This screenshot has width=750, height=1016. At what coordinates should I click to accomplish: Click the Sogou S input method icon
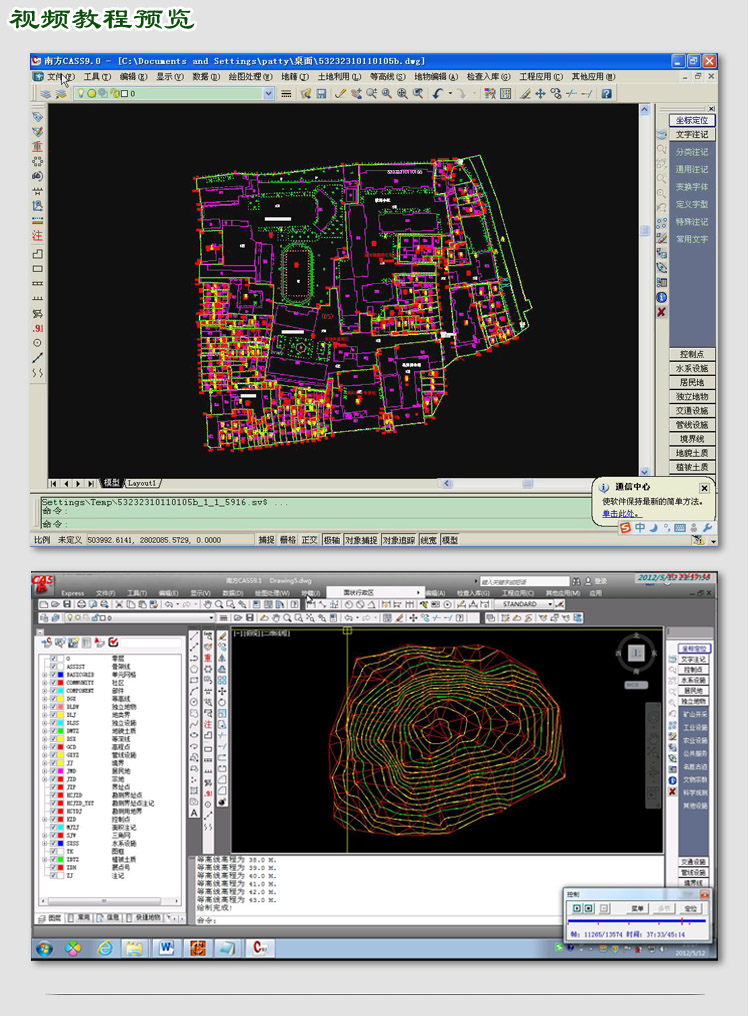click(625, 528)
